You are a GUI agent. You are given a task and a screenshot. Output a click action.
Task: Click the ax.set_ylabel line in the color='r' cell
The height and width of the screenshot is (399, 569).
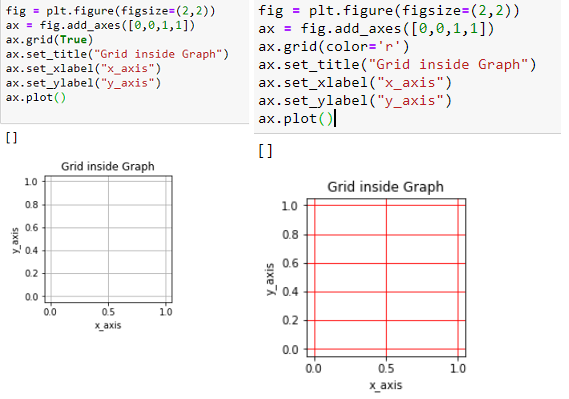355,100
